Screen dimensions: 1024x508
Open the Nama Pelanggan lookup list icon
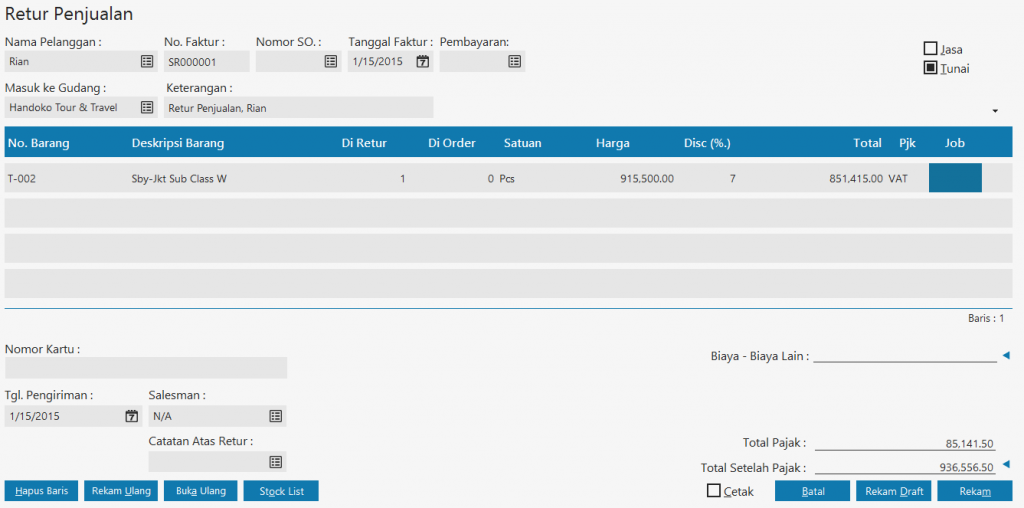(x=147, y=62)
